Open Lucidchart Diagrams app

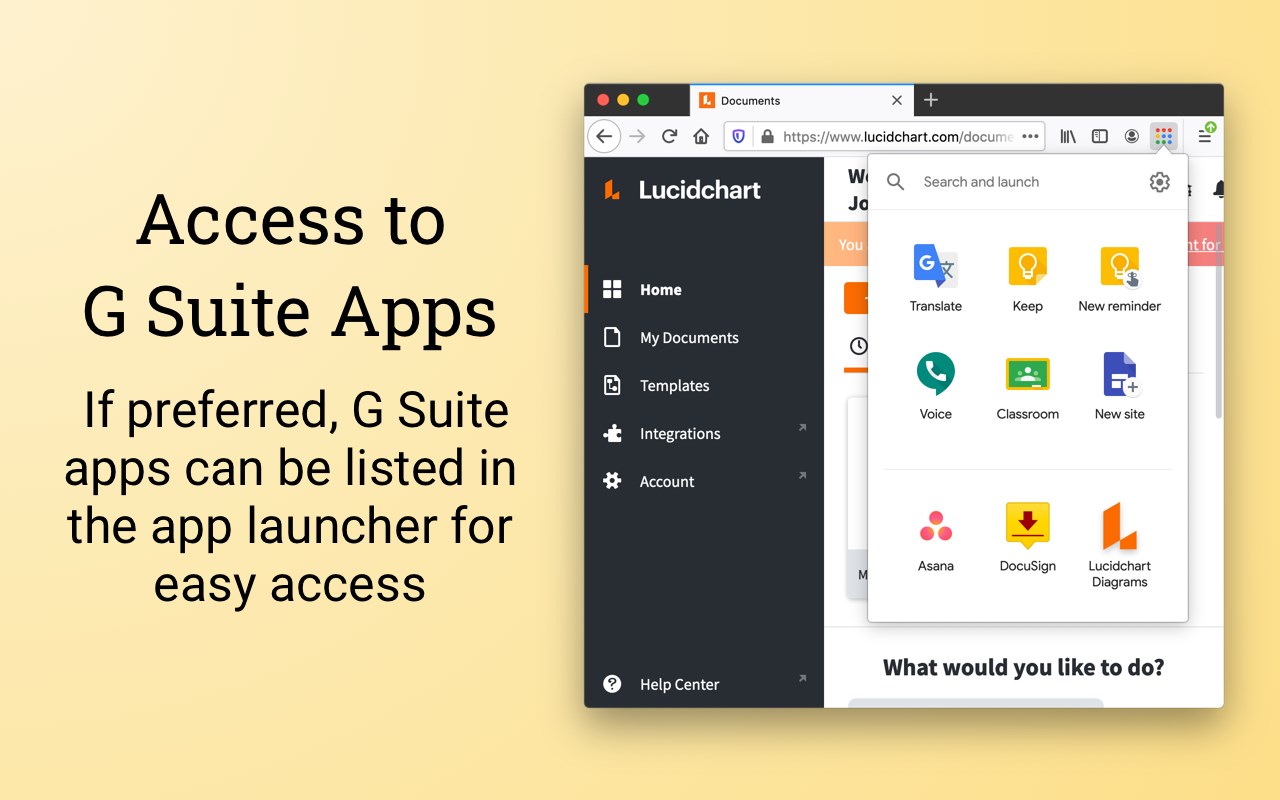1119,545
